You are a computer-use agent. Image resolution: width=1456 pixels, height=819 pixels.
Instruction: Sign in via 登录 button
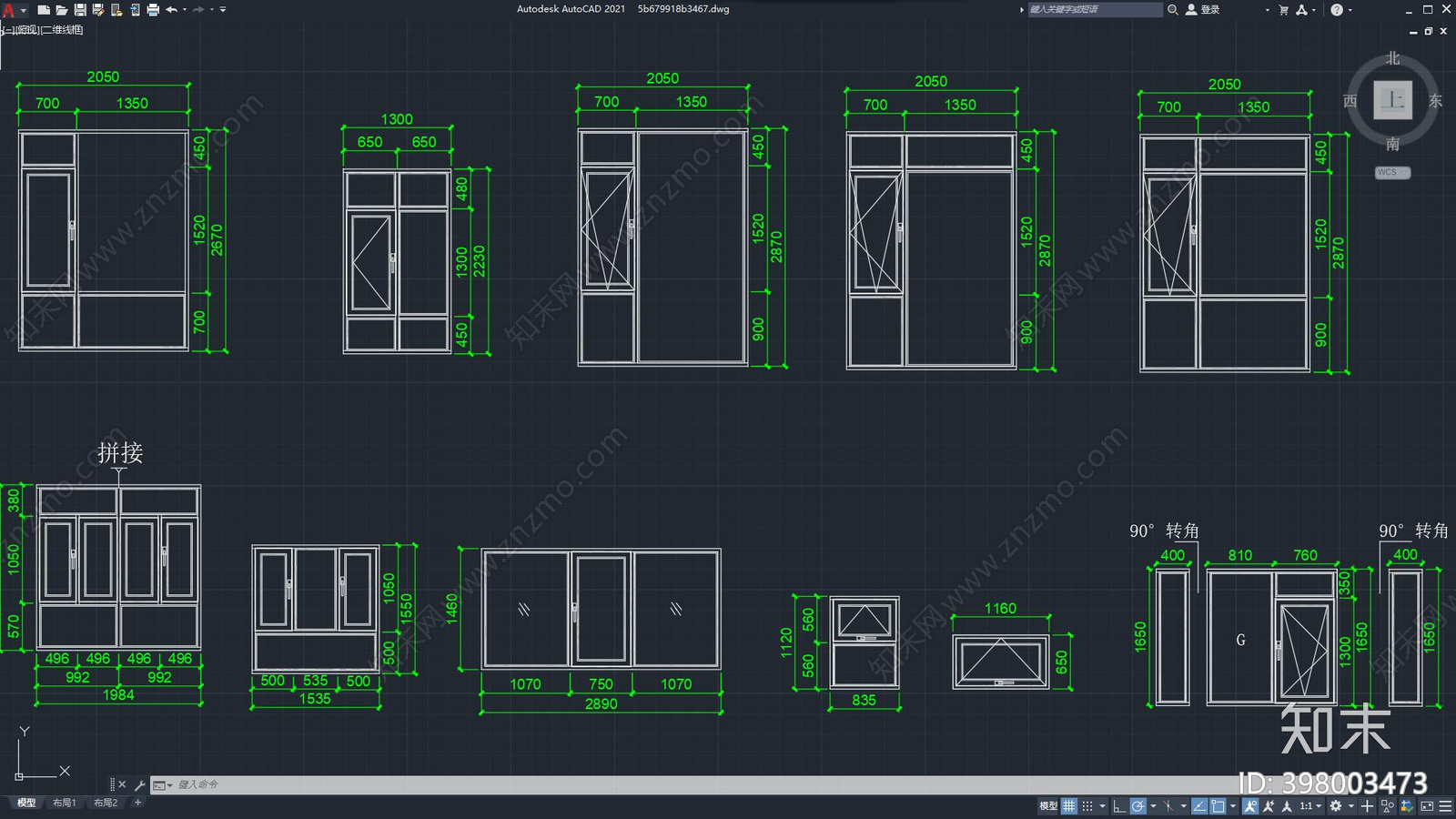1203,10
